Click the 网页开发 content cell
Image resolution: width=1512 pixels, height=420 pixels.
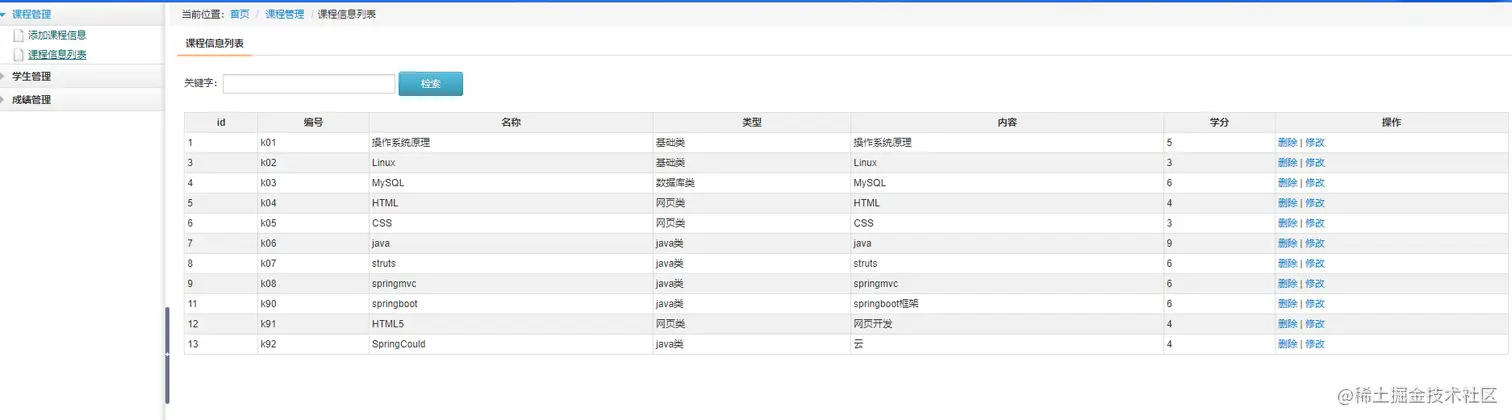point(1007,324)
